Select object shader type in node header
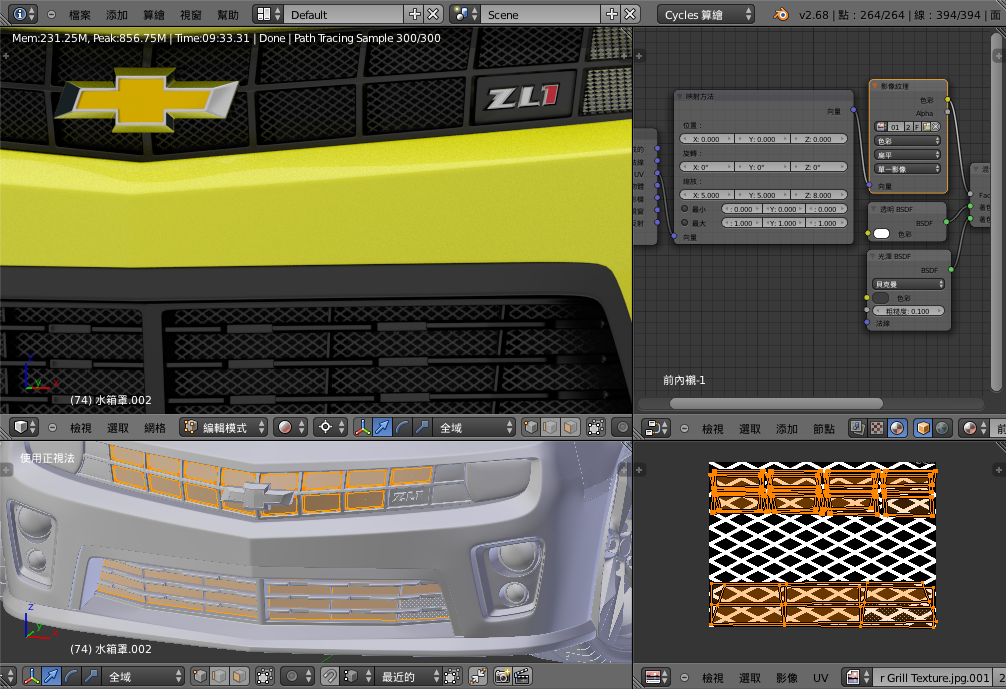This screenshot has width=1006, height=689. [923, 429]
